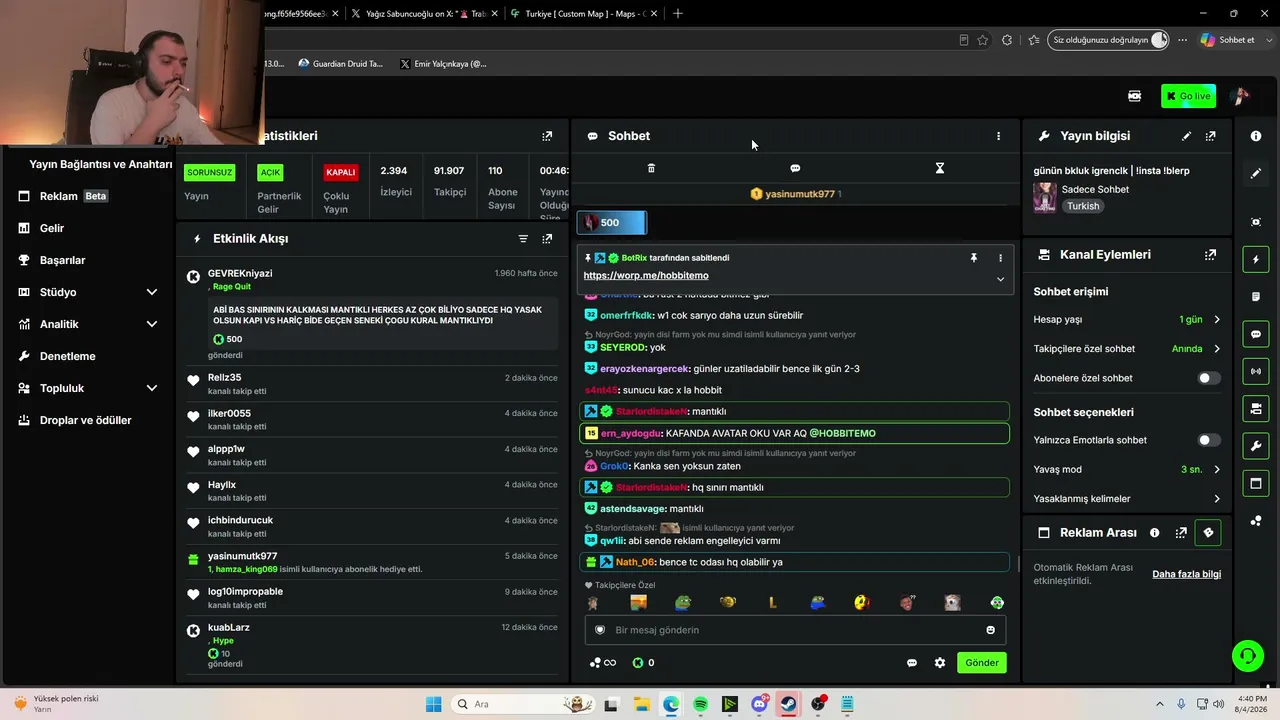Viewport: 1280px width, 720px height.
Task: Open Steam from the taskbar
Action: 789,704
